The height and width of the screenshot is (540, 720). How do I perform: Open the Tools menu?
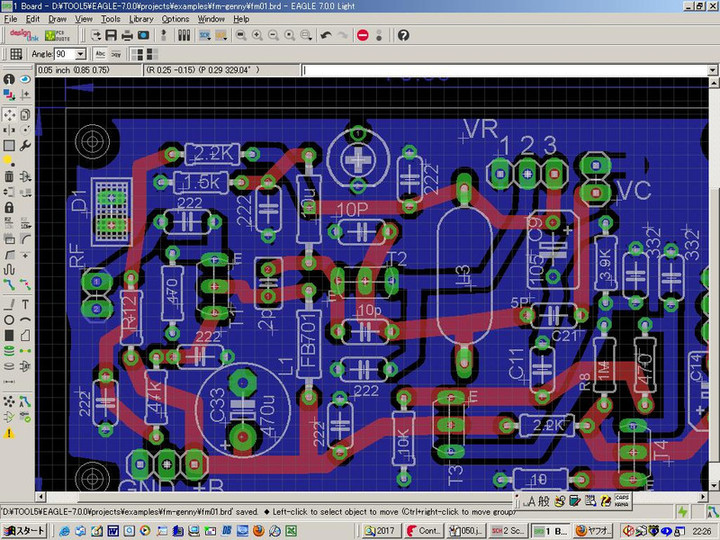(x=110, y=19)
